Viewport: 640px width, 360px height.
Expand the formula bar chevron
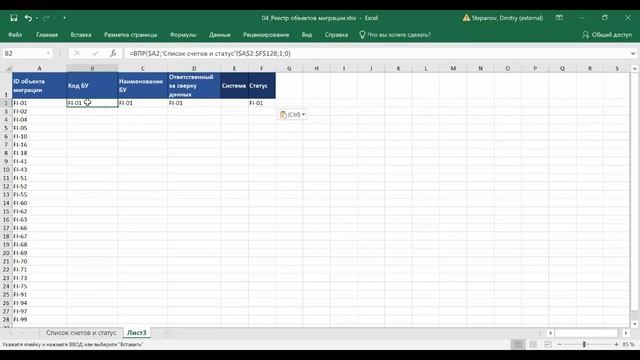click(633, 53)
